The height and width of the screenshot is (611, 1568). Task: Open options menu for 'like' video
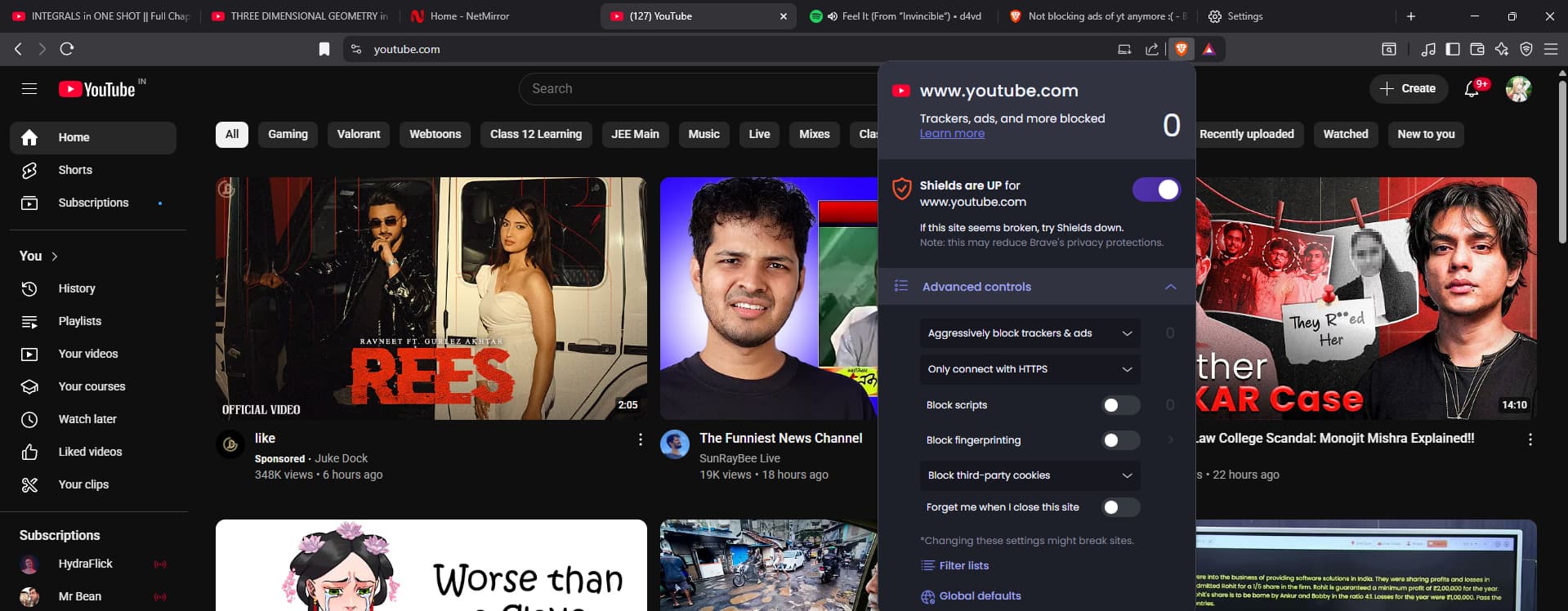click(640, 439)
